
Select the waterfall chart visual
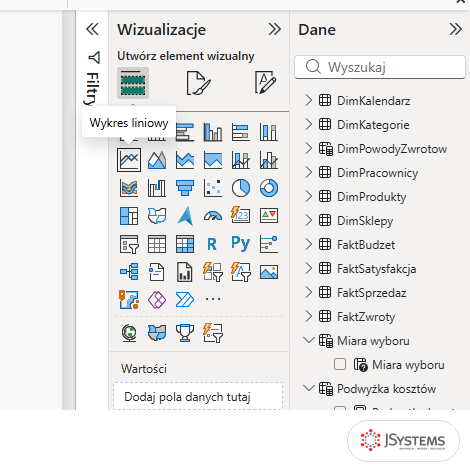[x=157, y=188]
